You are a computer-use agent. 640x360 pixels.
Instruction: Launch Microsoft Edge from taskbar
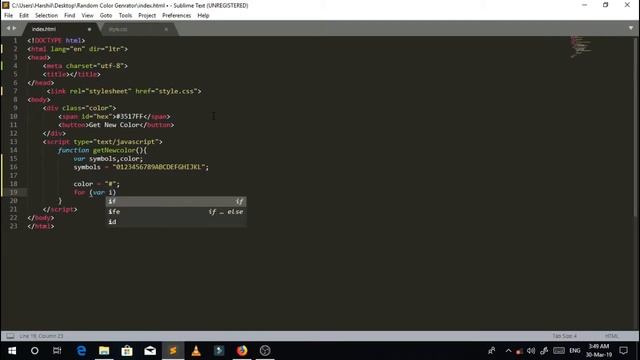pos(81,351)
